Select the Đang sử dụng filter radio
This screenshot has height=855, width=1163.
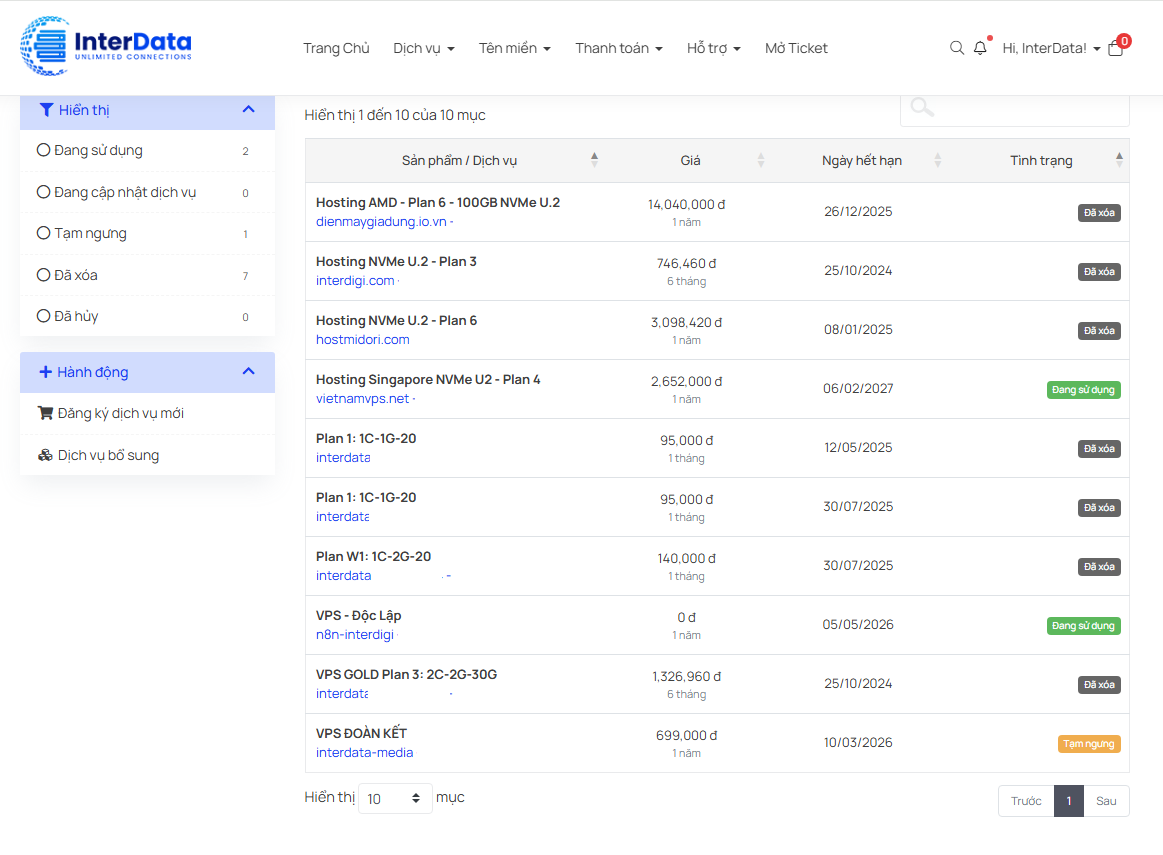point(44,150)
